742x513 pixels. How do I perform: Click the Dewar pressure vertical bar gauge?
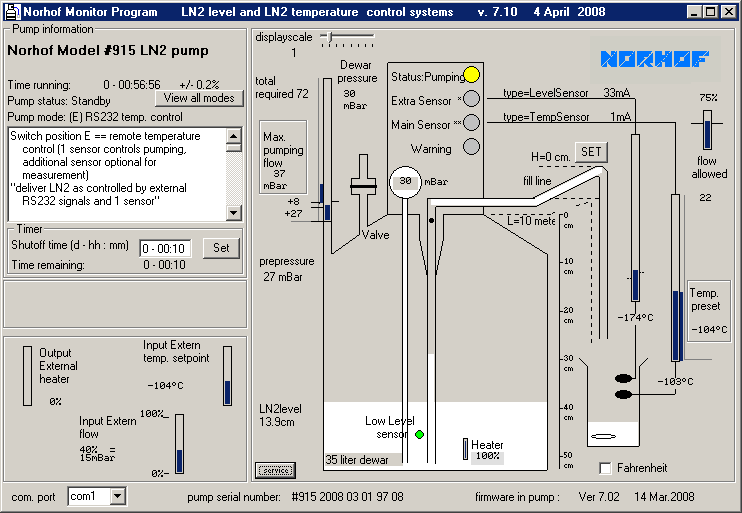[327, 150]
